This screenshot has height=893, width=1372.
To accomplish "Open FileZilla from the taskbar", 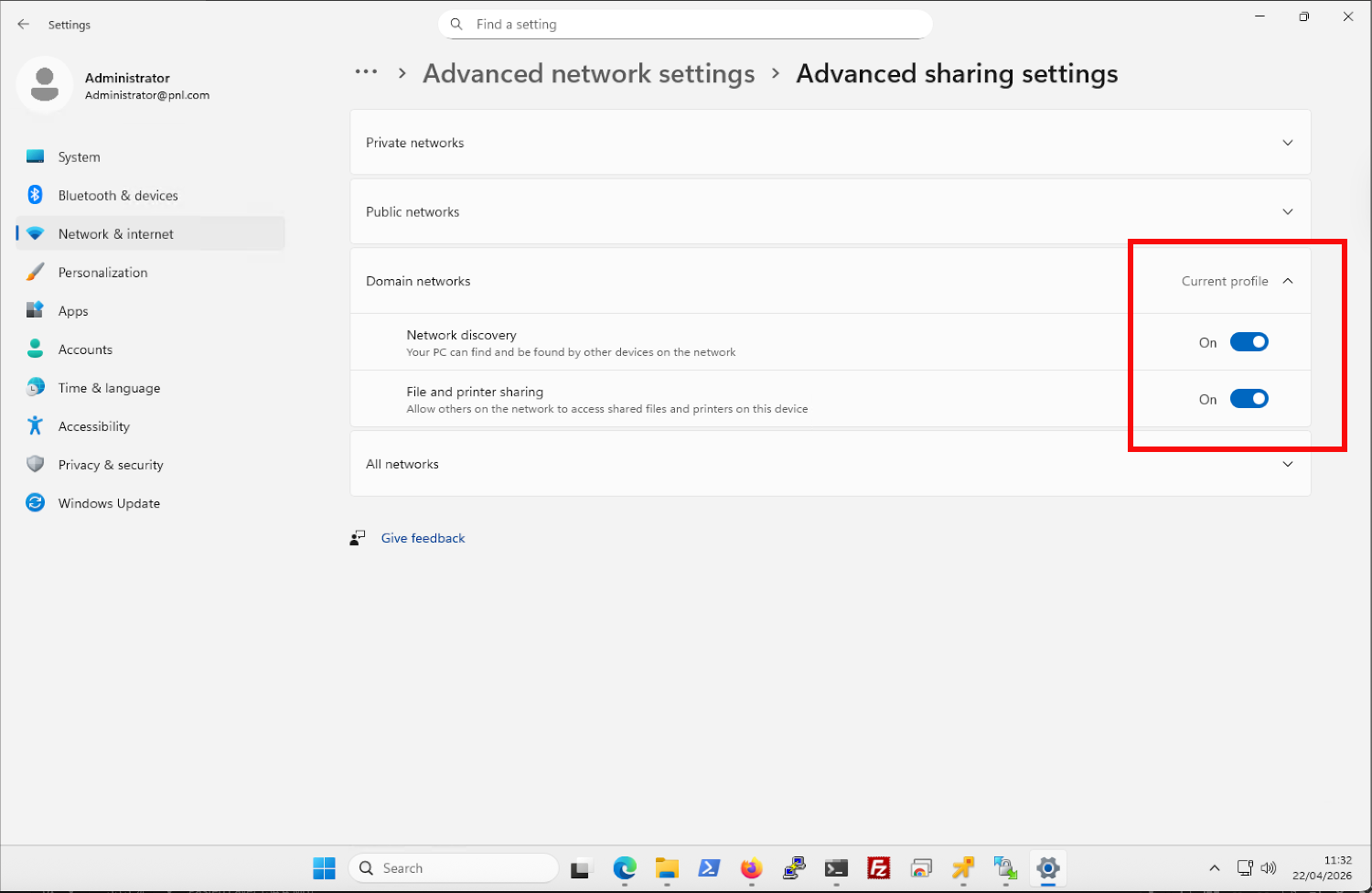I will pos(878,868).
